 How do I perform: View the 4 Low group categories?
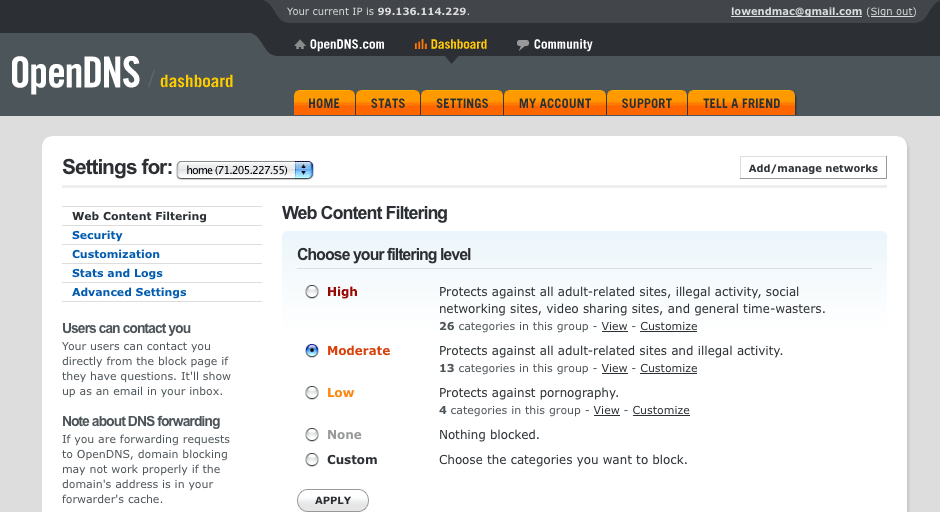(606, 410)
